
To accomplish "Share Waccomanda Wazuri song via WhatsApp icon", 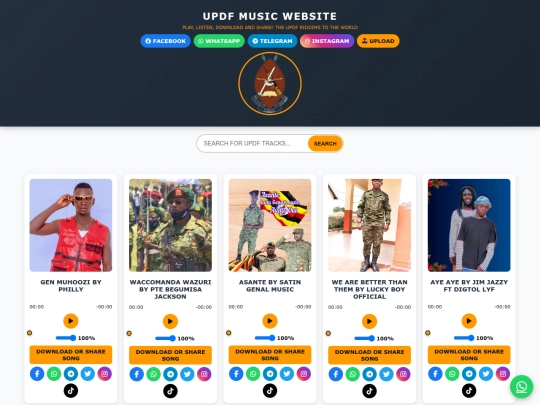I will click(153, 374).
